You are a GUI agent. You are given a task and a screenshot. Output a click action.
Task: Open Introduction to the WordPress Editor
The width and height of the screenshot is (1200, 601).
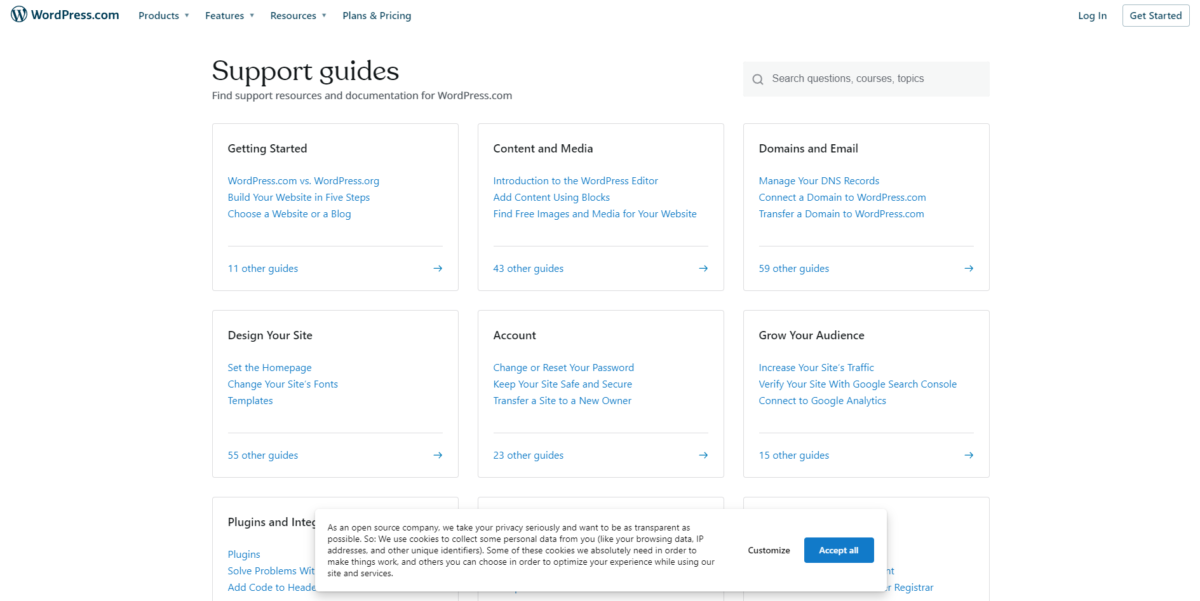(576, 181)
